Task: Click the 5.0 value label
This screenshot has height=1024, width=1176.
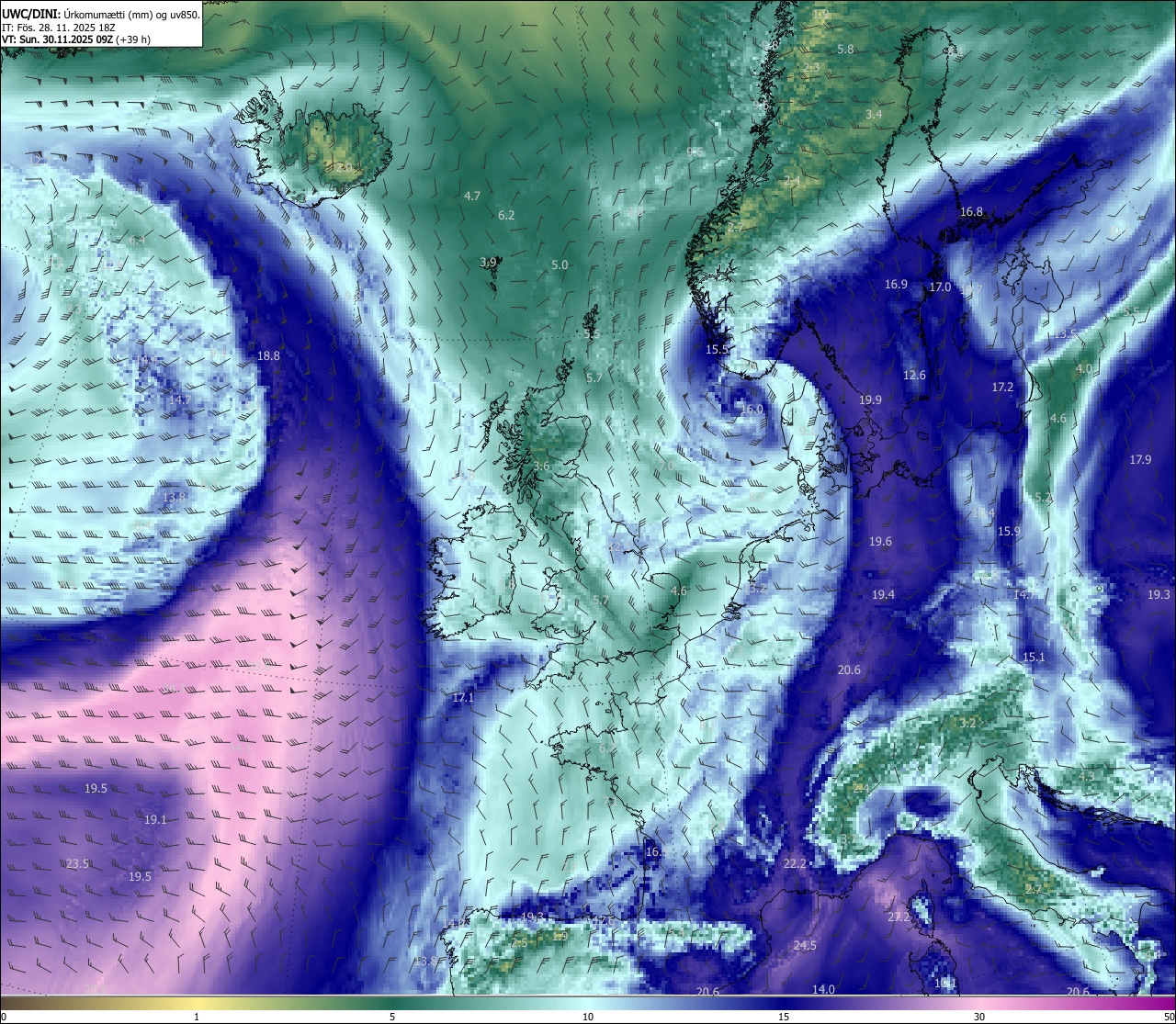Action: (x=560, y=264)
